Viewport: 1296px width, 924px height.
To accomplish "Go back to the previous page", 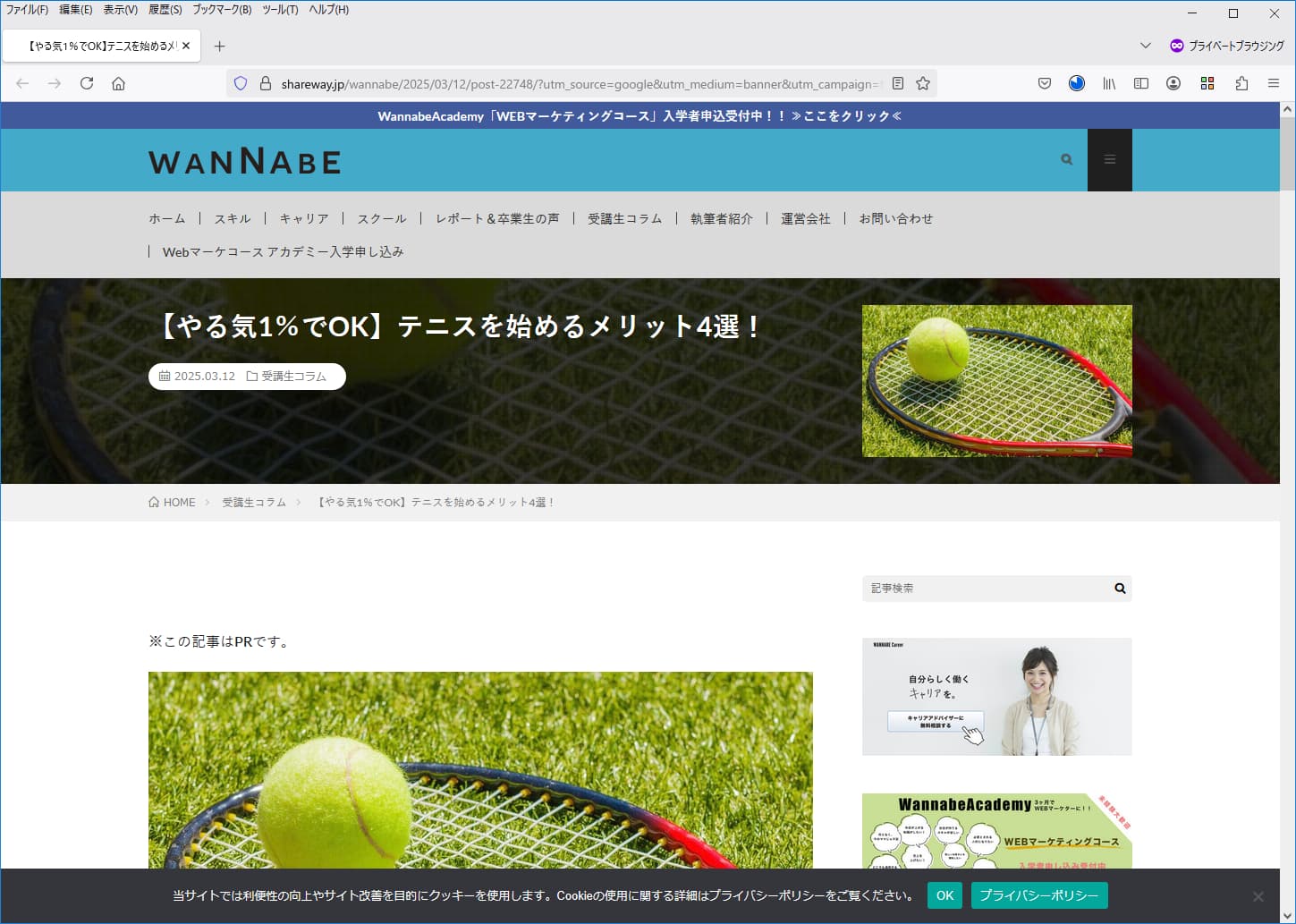I will [x=22, y=83].
